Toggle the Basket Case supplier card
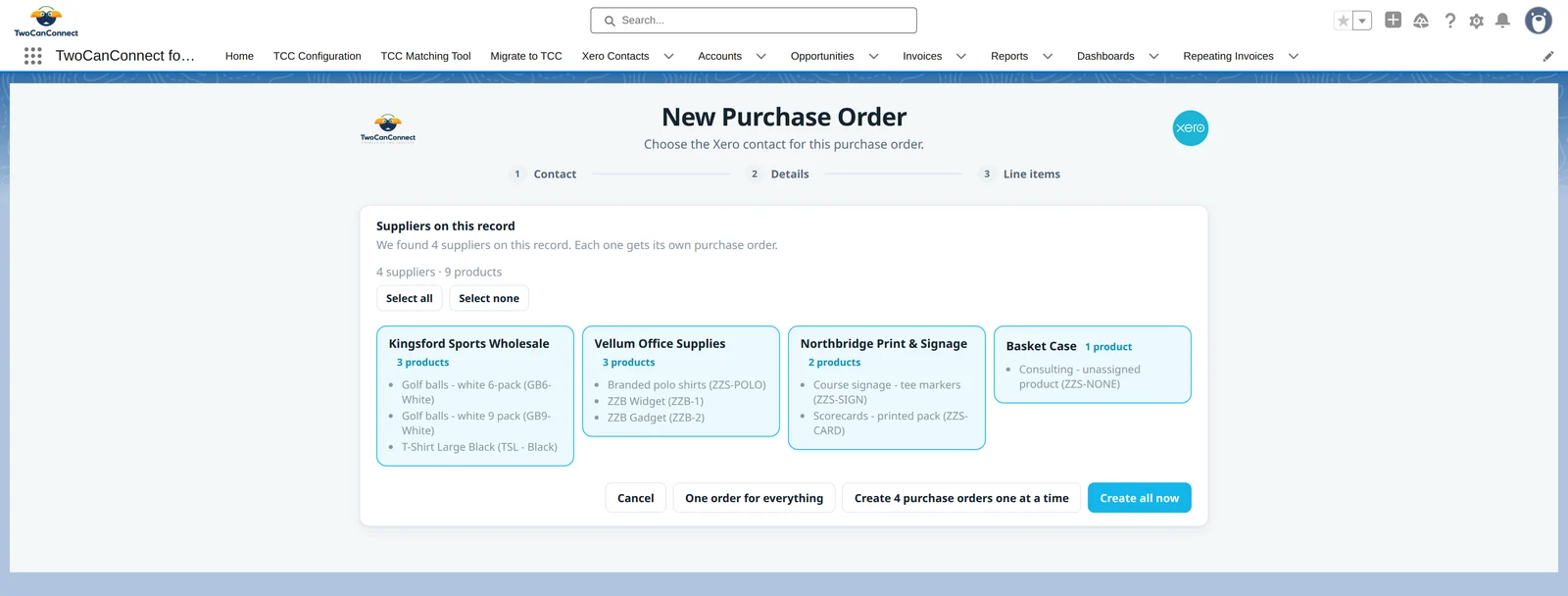 point(1093,365)
